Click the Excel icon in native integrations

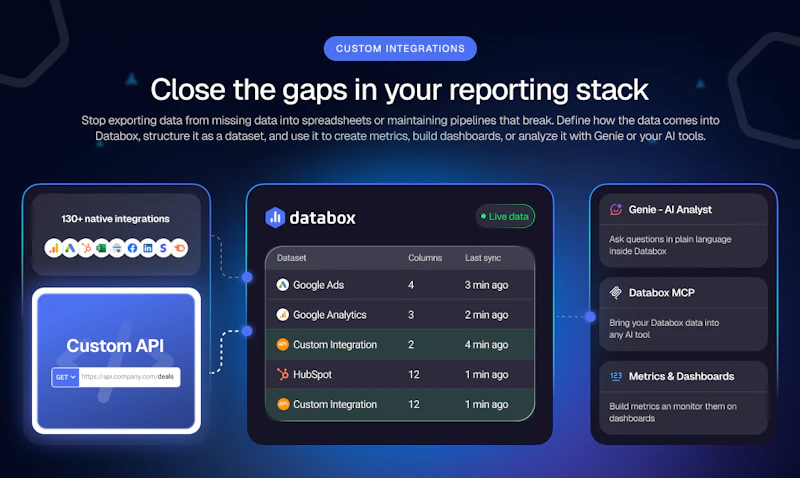[101, 248]
